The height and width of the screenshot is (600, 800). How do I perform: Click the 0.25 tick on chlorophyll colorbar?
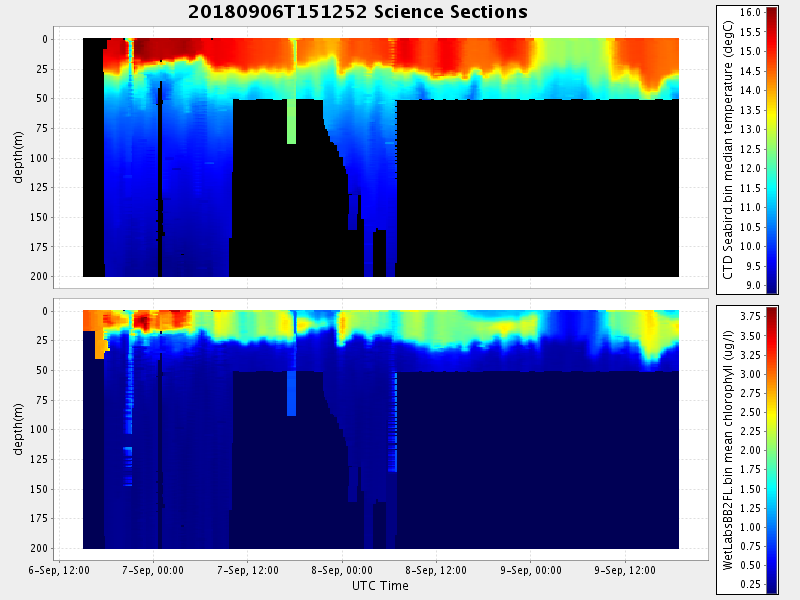752,583
